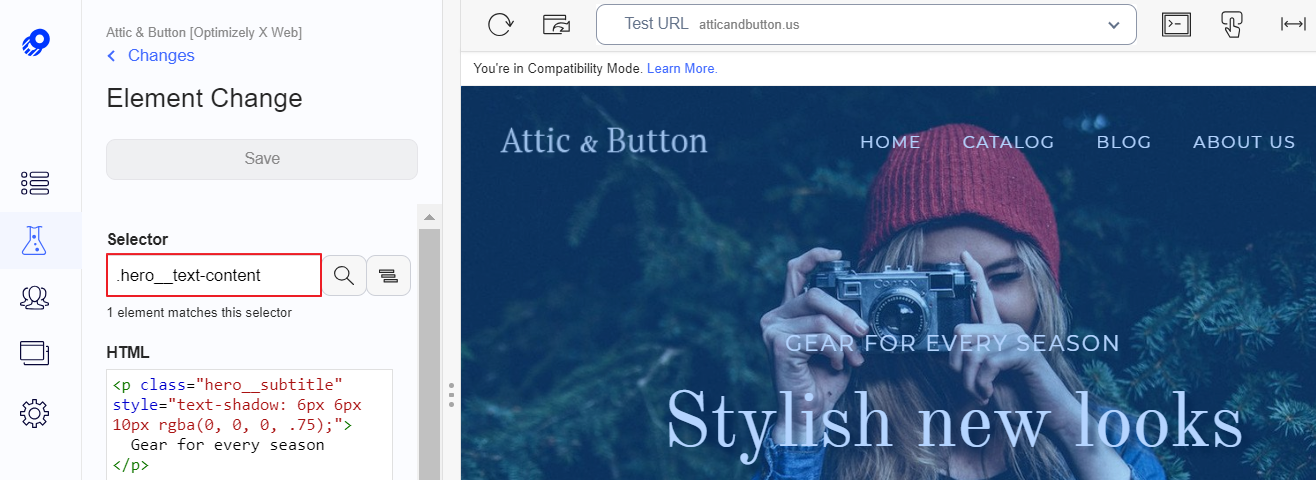Screen dimensions: 1316x480
Task: Click the 'atticandbutton.us' URL text
Action: [749, 25]
